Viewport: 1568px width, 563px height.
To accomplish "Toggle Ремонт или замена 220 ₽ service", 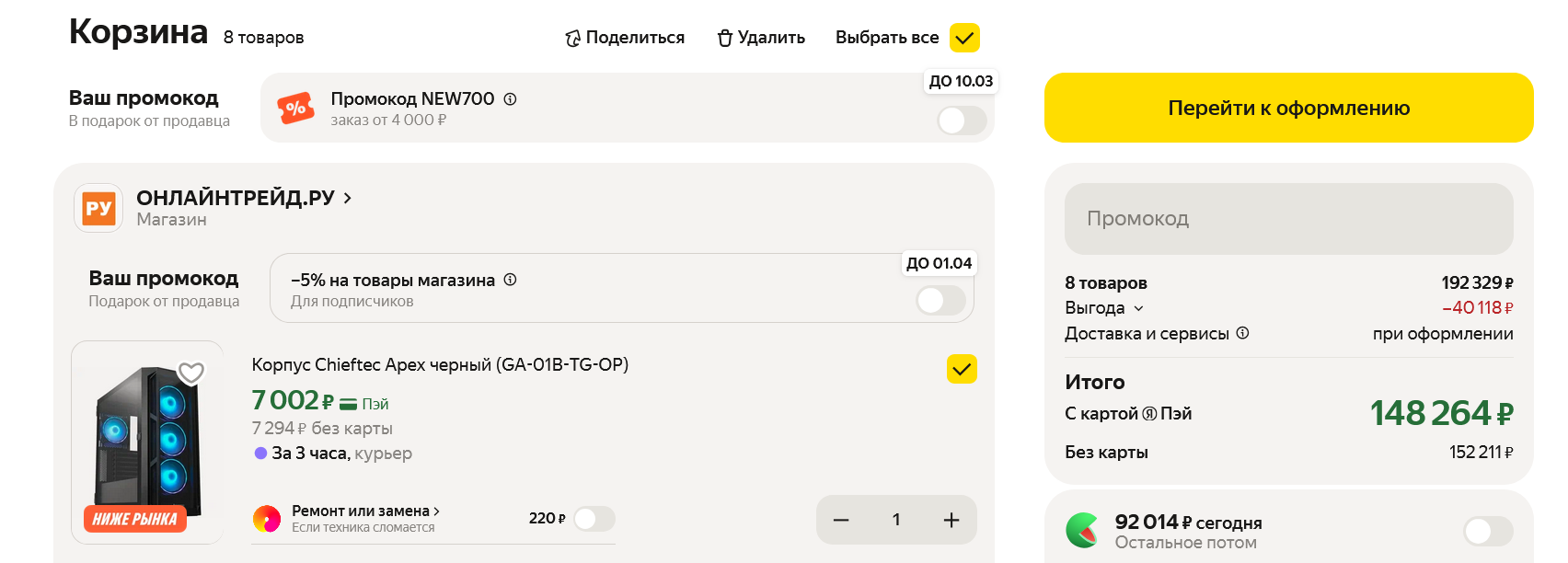I will 594,519.
